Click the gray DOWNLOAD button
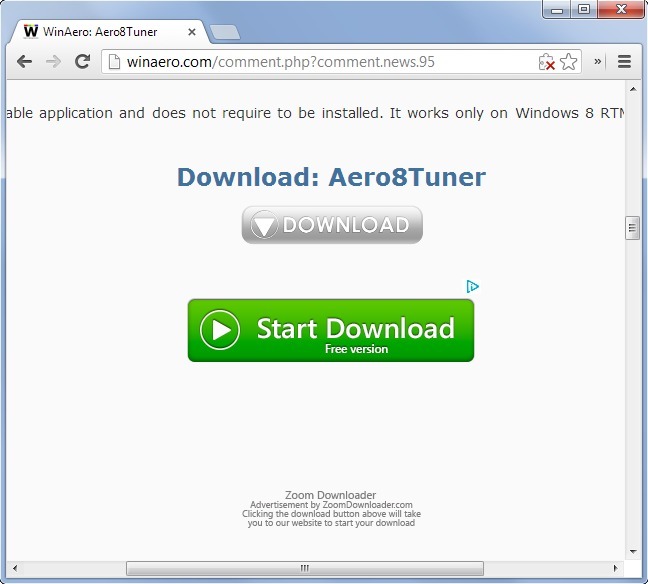 [x=332, y=225]
